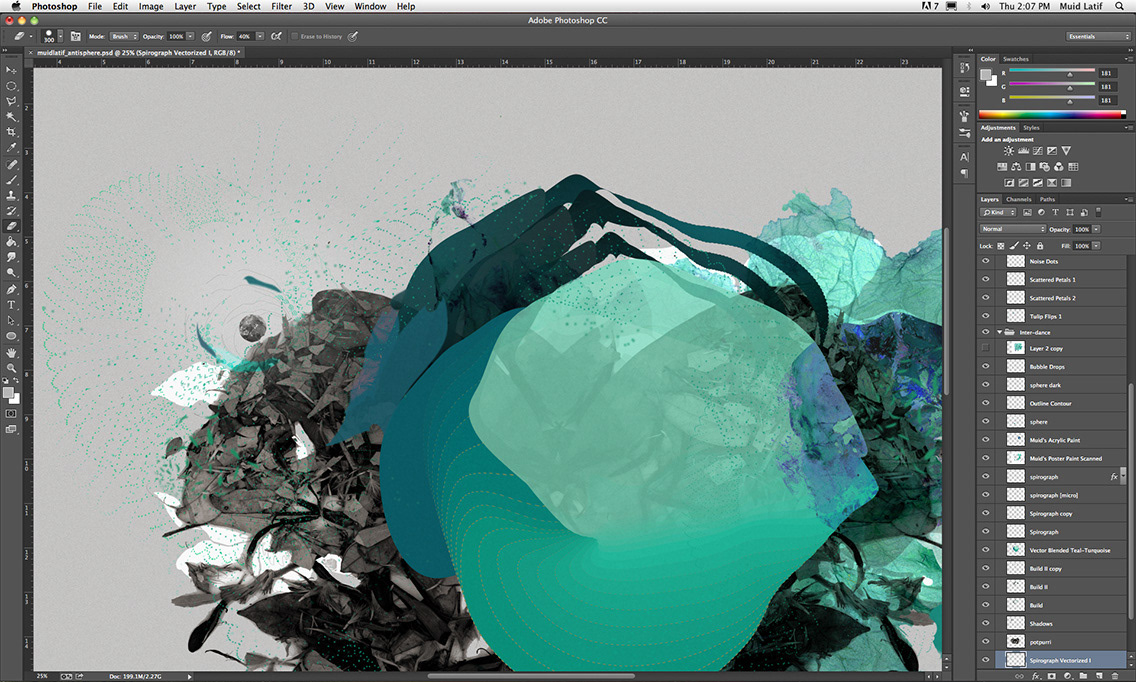Show the hidden Layer 2 copy layer
This screenshot has width=1136, height=682.
tap(985, 349)
